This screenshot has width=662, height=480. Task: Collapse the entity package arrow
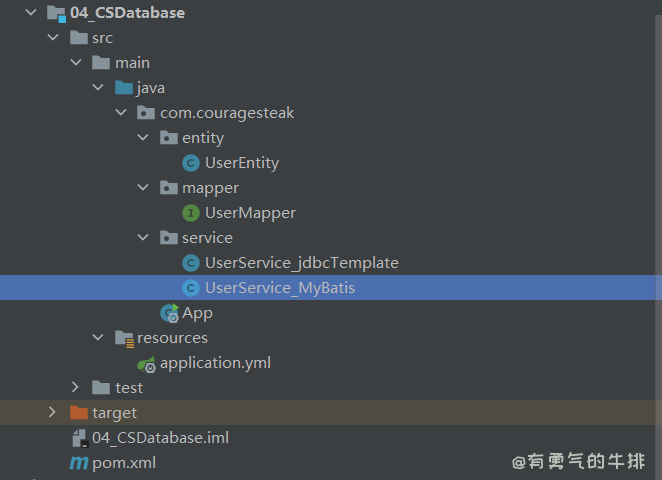click(143, 138)
